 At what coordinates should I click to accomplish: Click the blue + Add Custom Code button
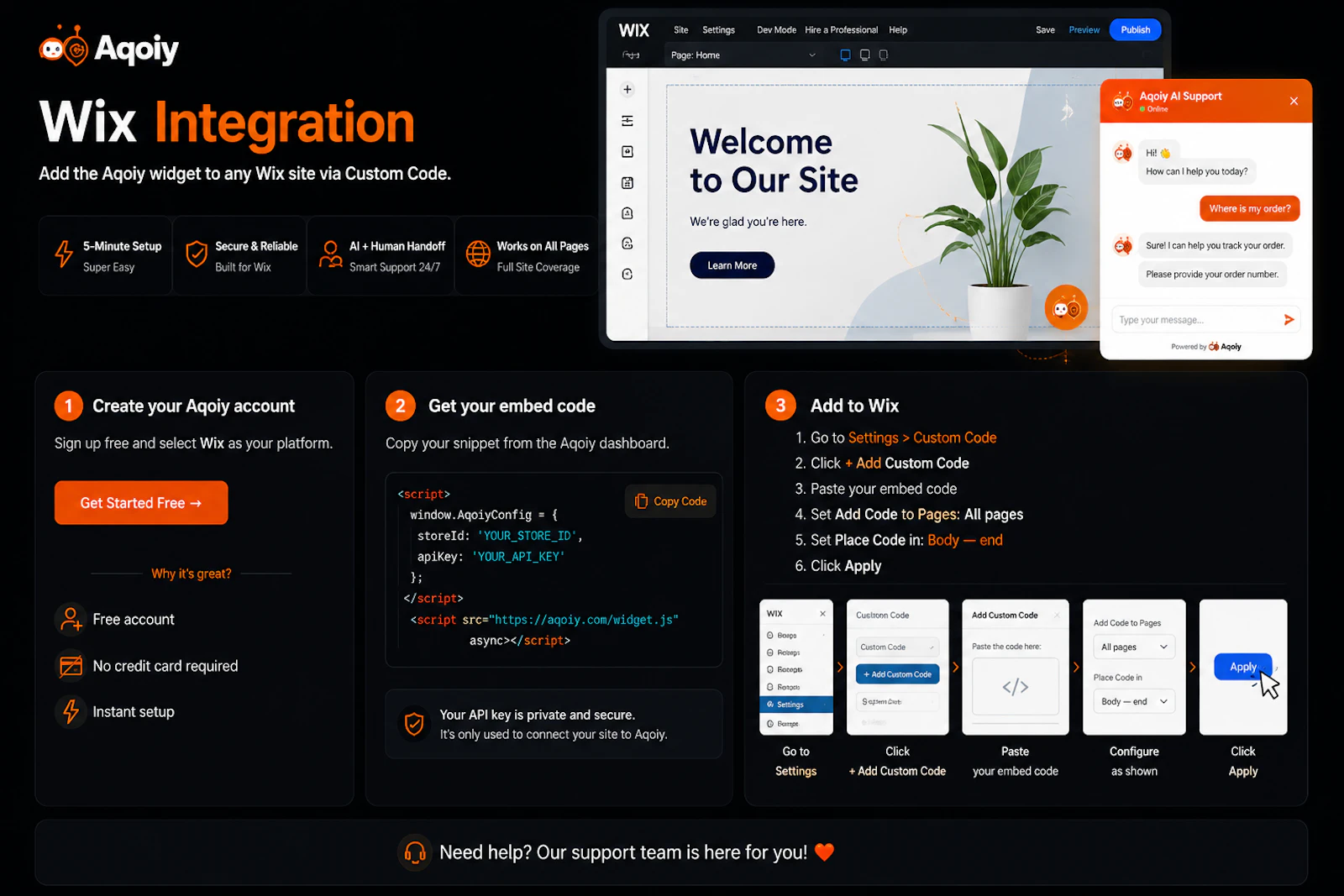click(x=897, y=674)
